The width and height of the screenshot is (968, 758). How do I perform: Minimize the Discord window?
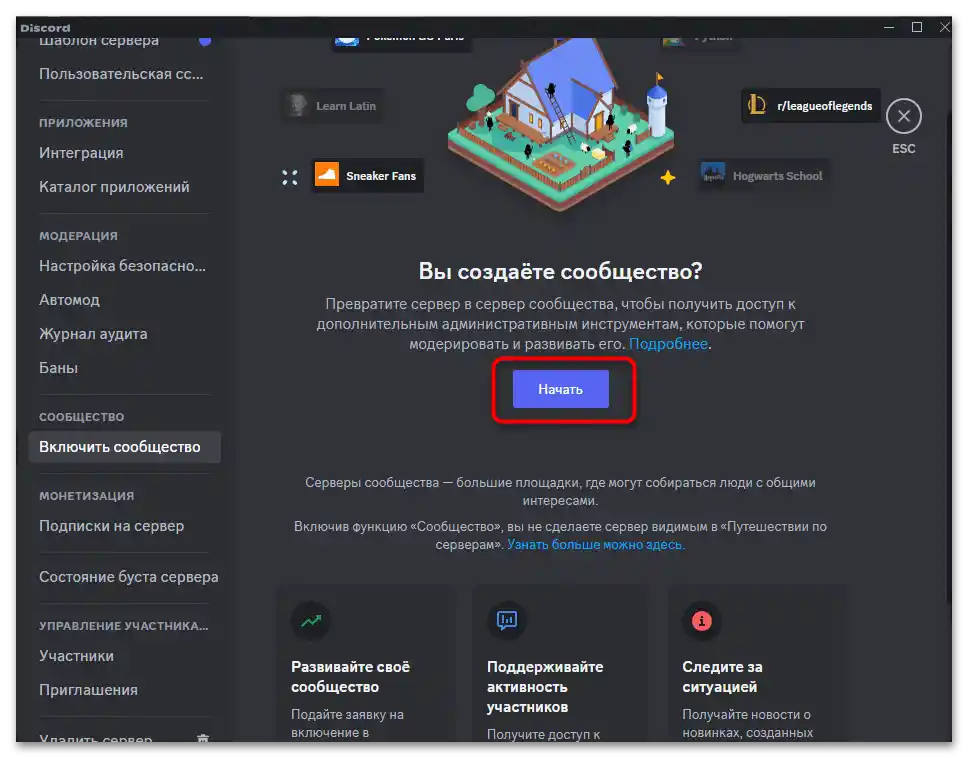click(889, 27)
